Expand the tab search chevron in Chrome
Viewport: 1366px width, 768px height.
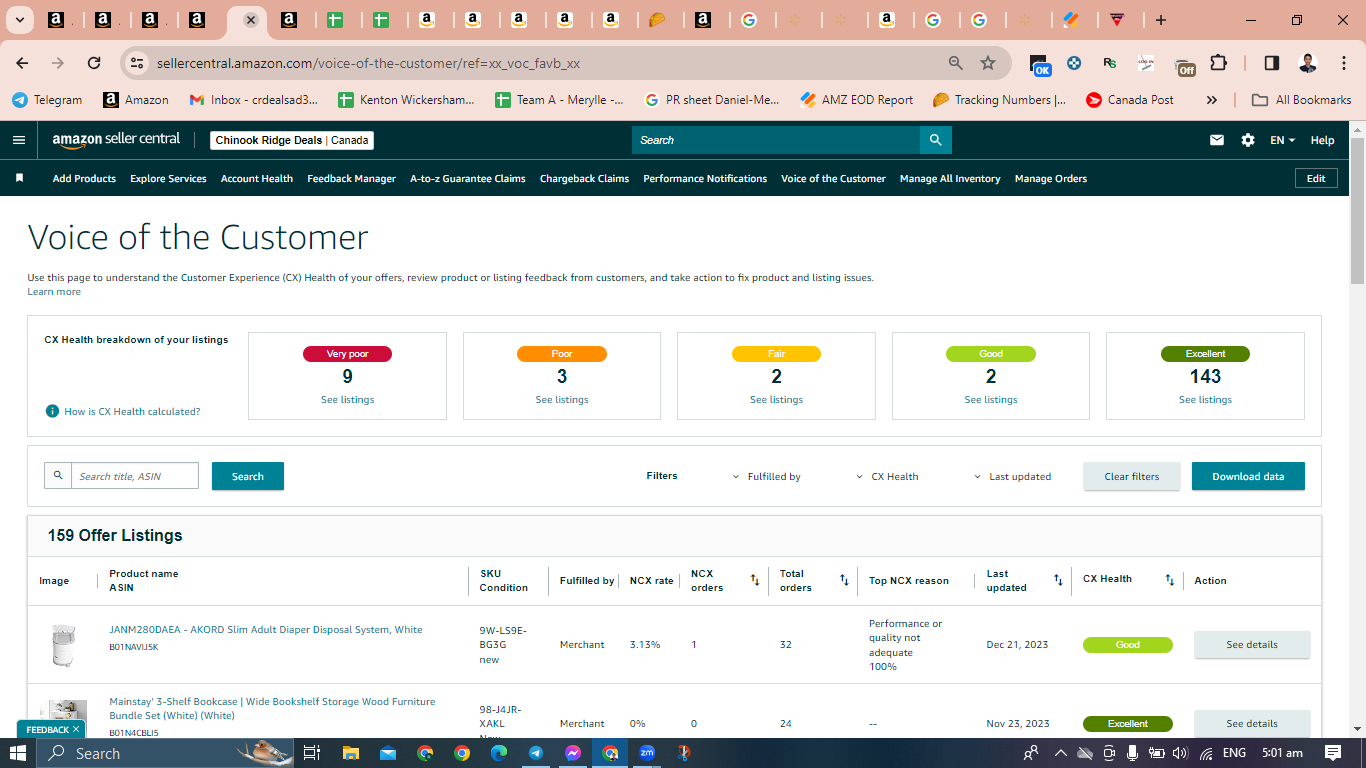click(20, 20)
